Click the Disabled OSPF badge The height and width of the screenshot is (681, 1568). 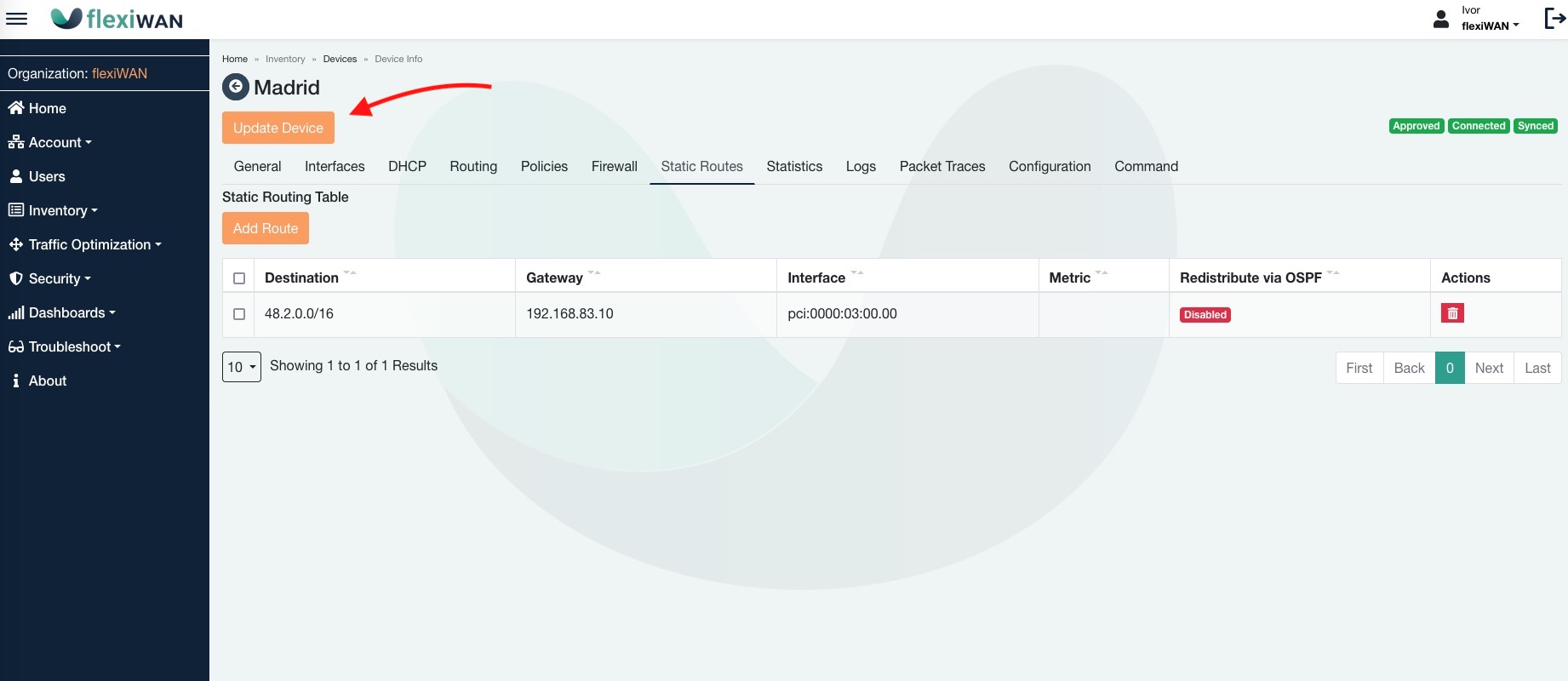1205,315
